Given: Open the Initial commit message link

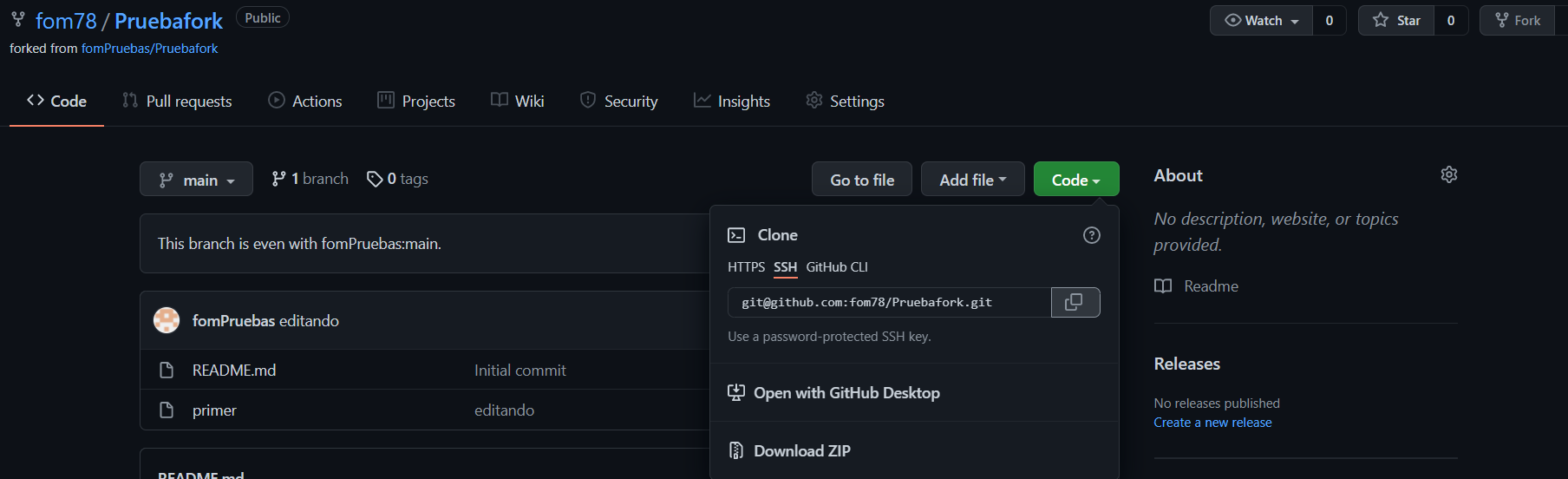Looking at the screenshot, I should point(520,371).
